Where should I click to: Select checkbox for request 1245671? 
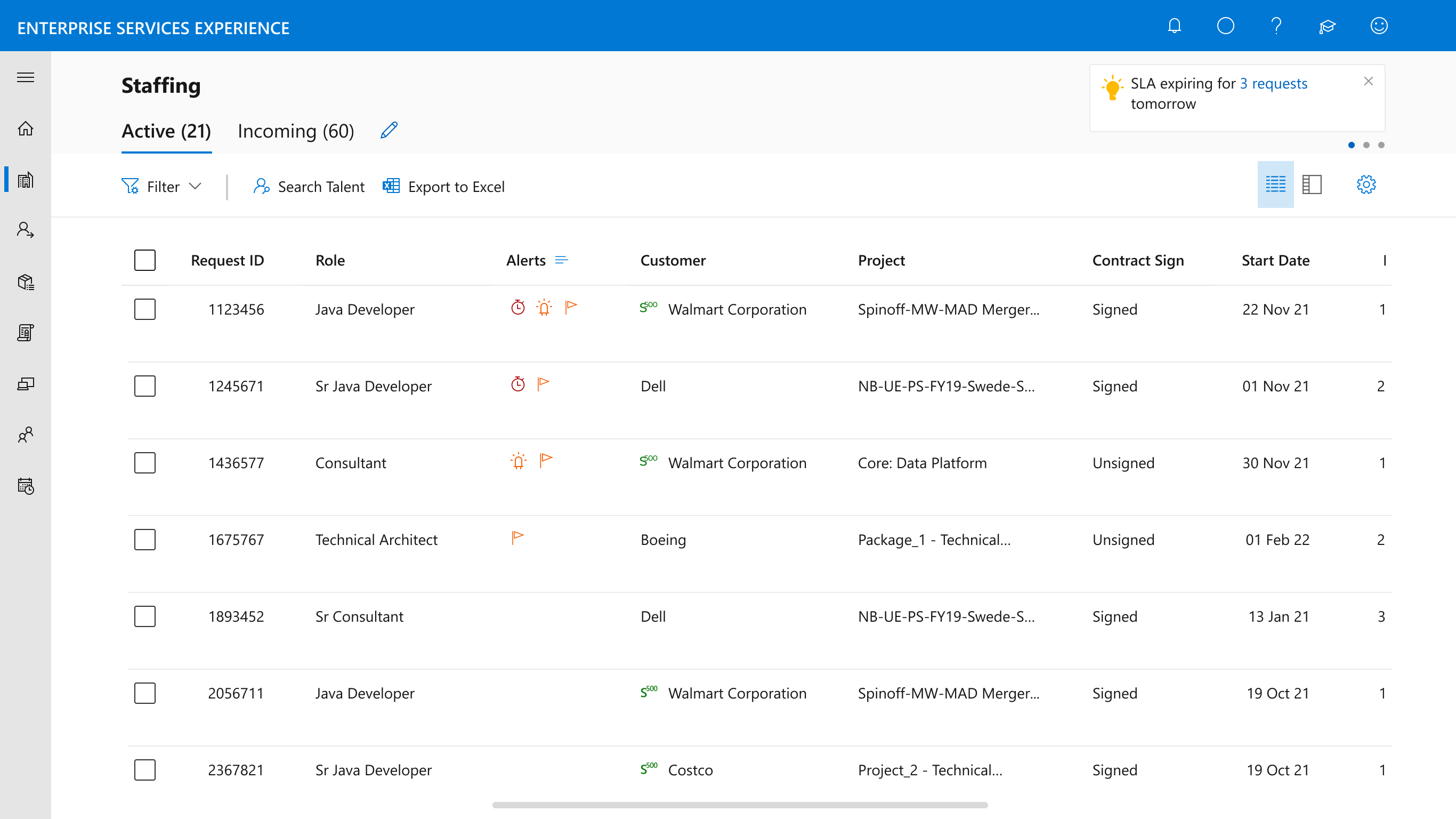(145, 387)
